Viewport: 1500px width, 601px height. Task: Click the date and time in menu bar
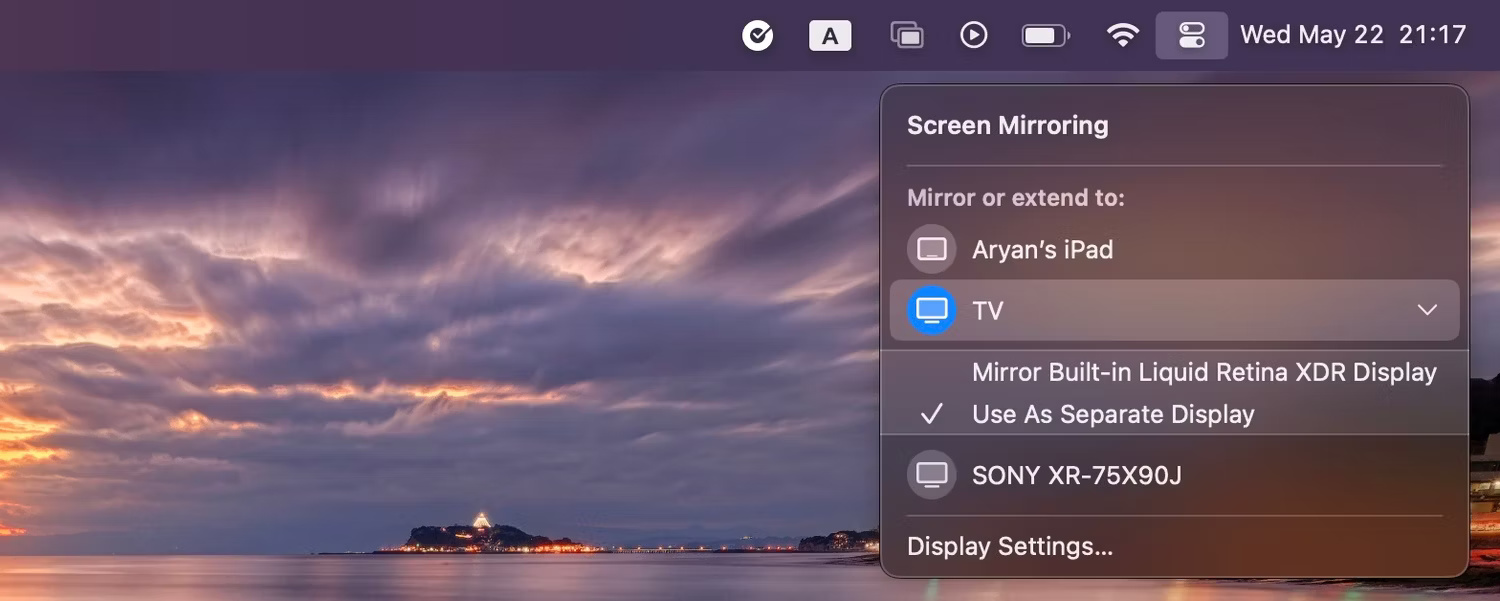click(1352, 34)
